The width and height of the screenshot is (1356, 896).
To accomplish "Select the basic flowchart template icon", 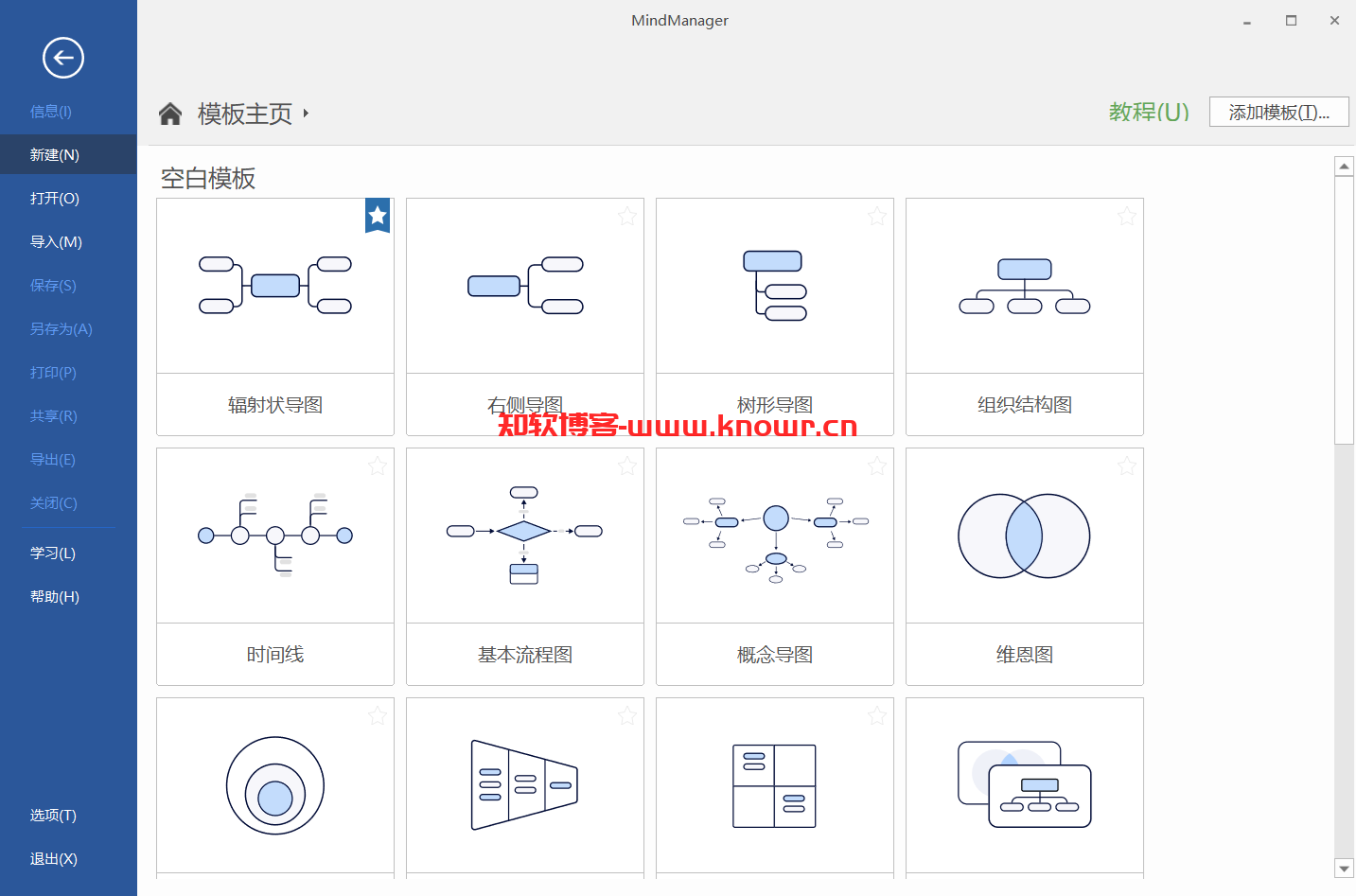I will pyautogui.click(x=525, y=535).
